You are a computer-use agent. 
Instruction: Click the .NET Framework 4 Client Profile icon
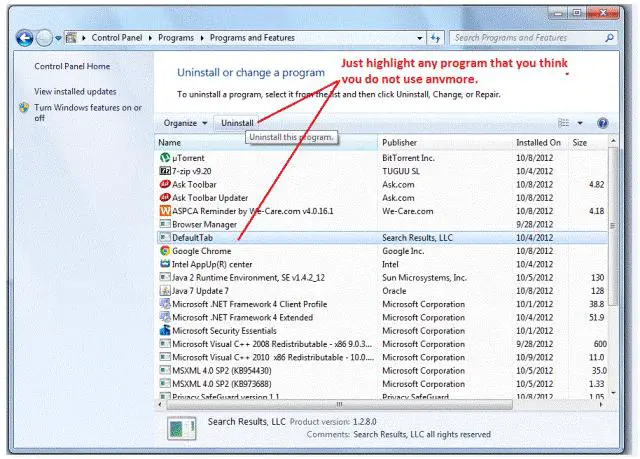pyautogui.click(x=165, y=304)
